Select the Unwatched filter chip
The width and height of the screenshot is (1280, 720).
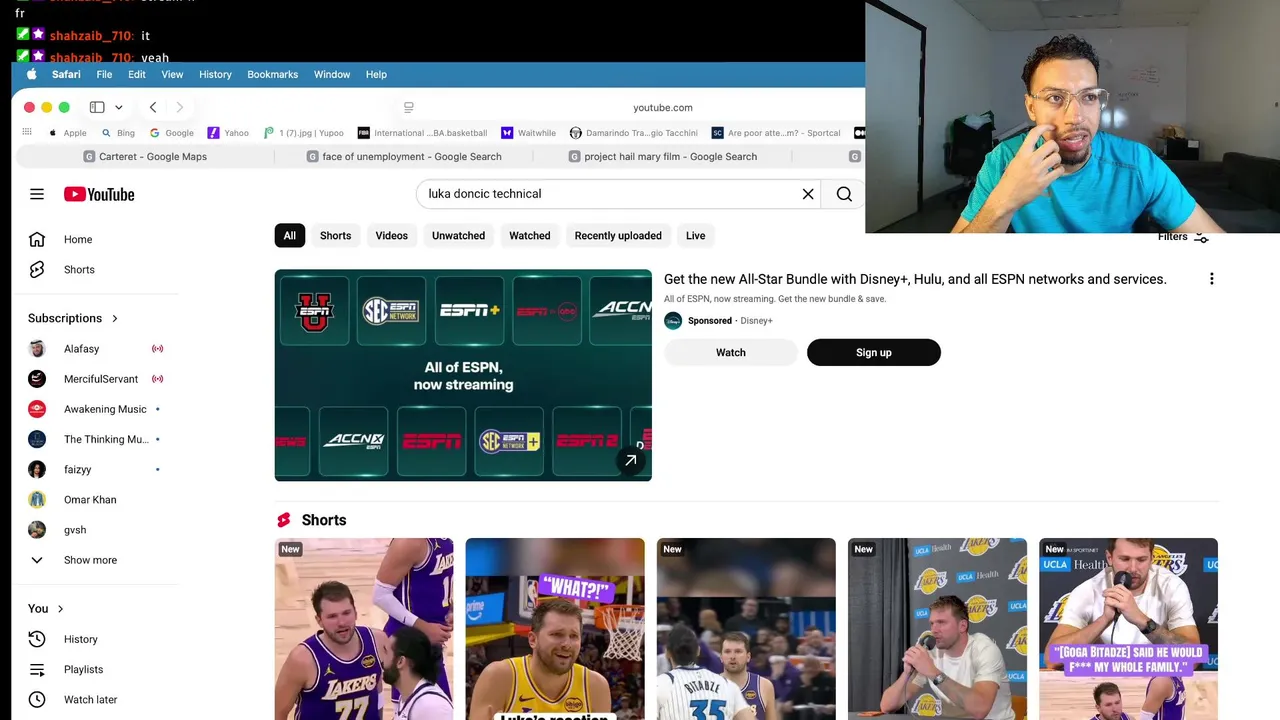(458, 236)
